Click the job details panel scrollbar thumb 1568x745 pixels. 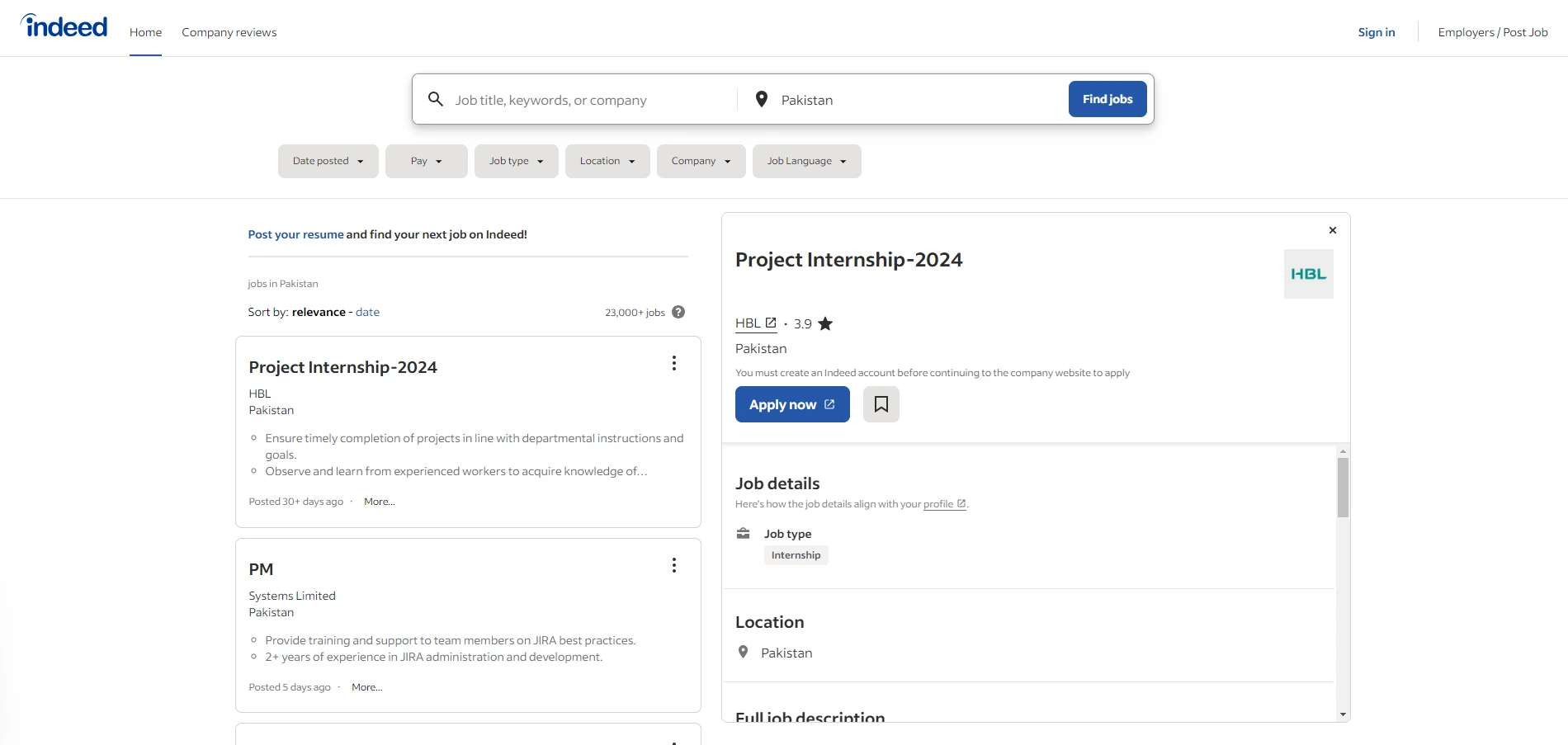(1343, 488)
